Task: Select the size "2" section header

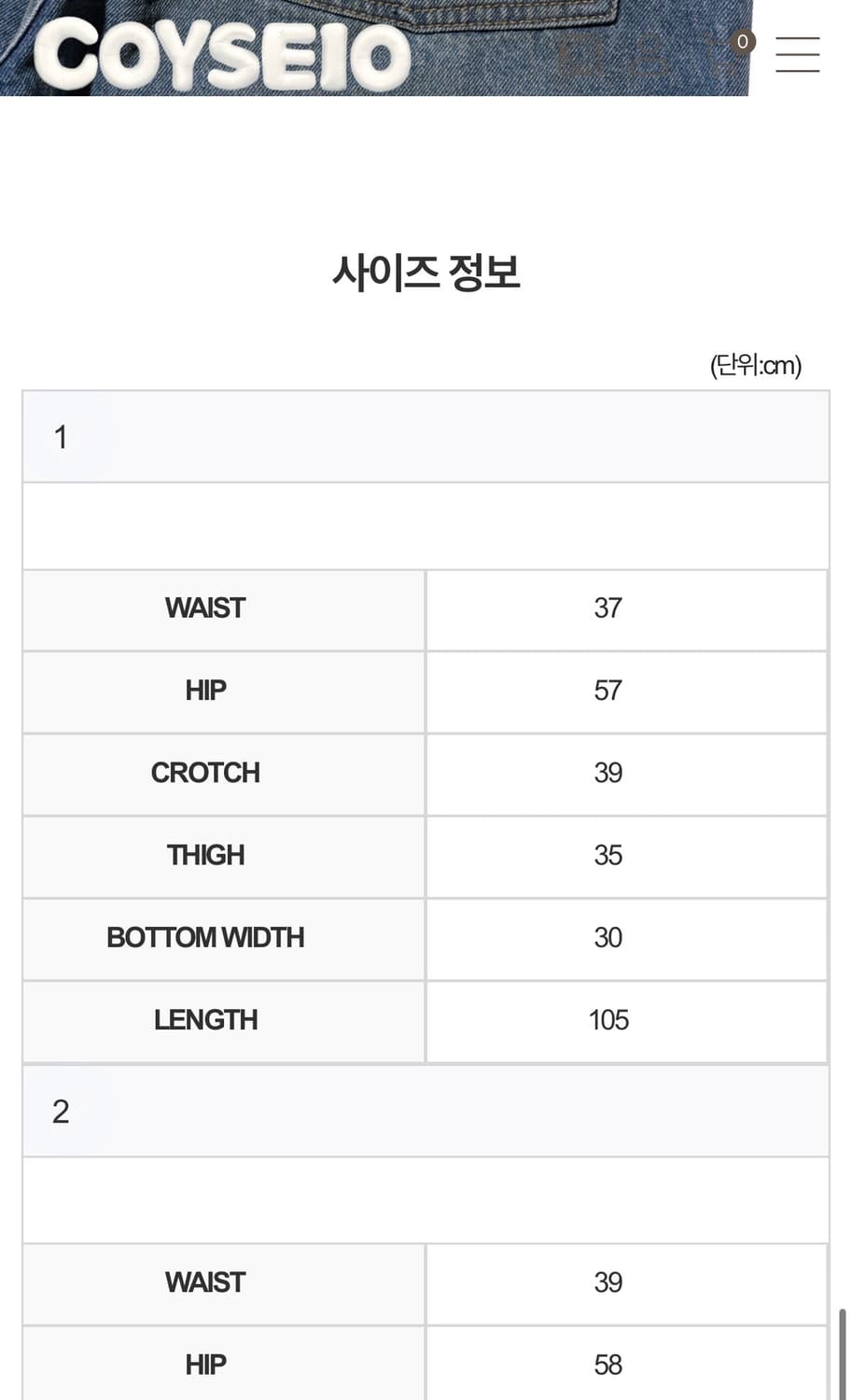Action: [x=426, y=1111]
